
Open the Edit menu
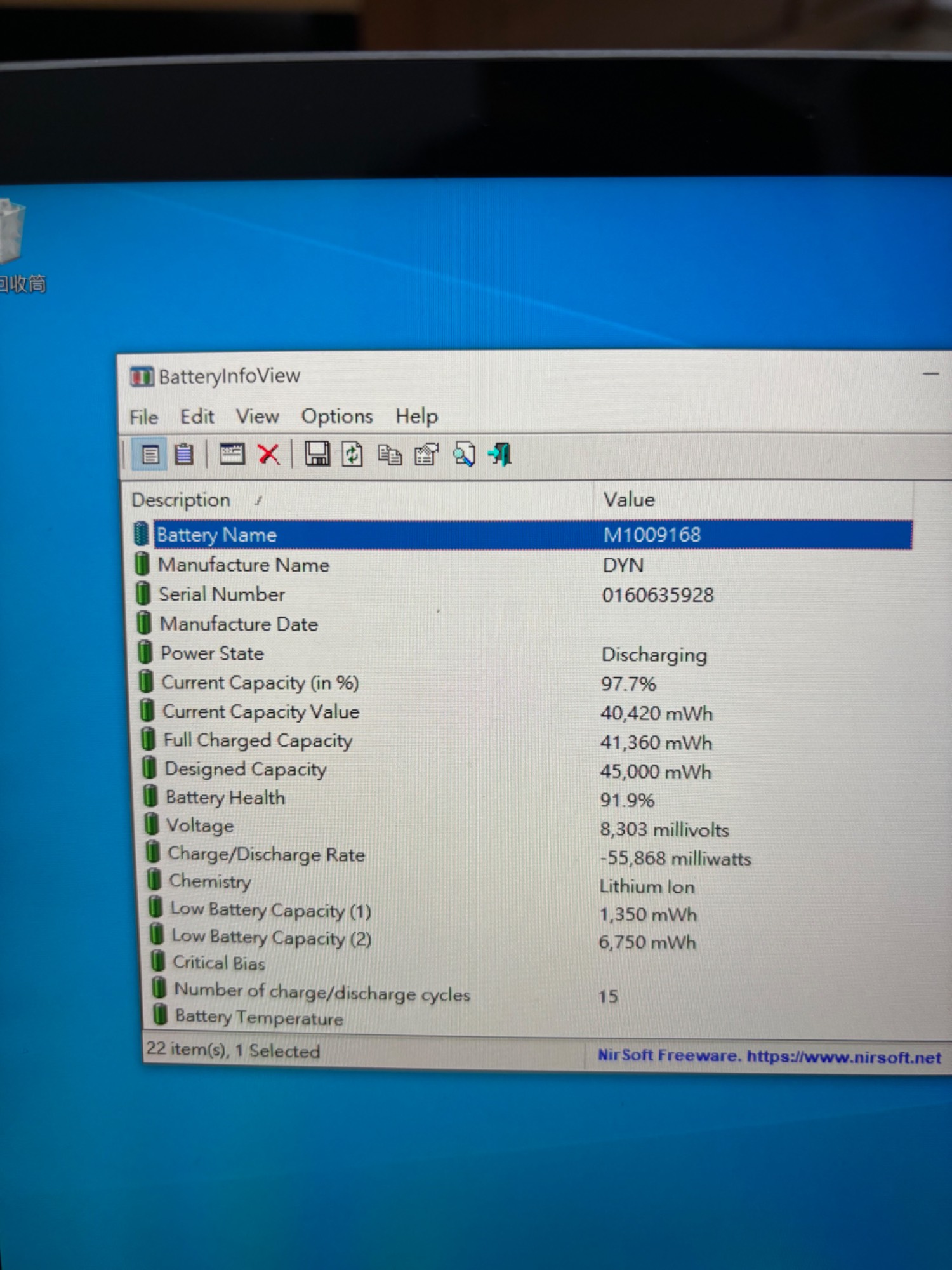click(197, 417)
